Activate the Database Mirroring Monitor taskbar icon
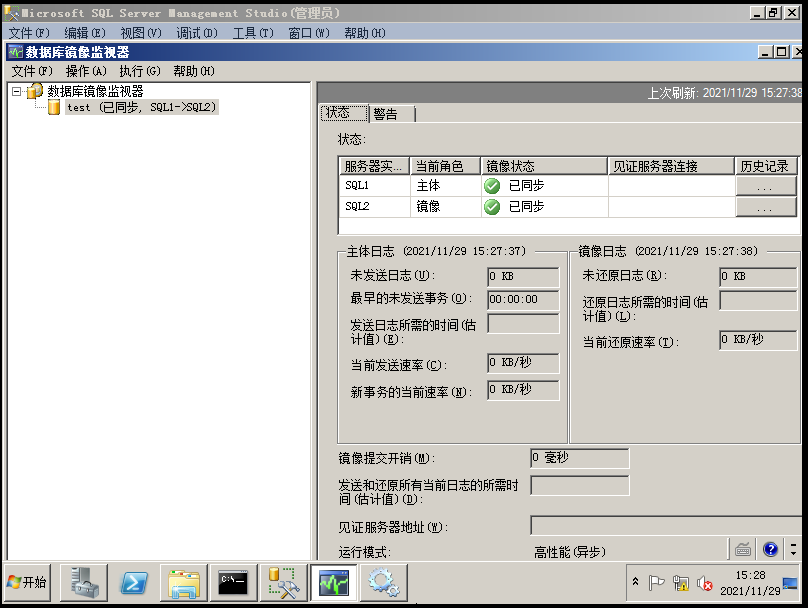The width and height of the screenshot is (808, 608). coord(333,583)
